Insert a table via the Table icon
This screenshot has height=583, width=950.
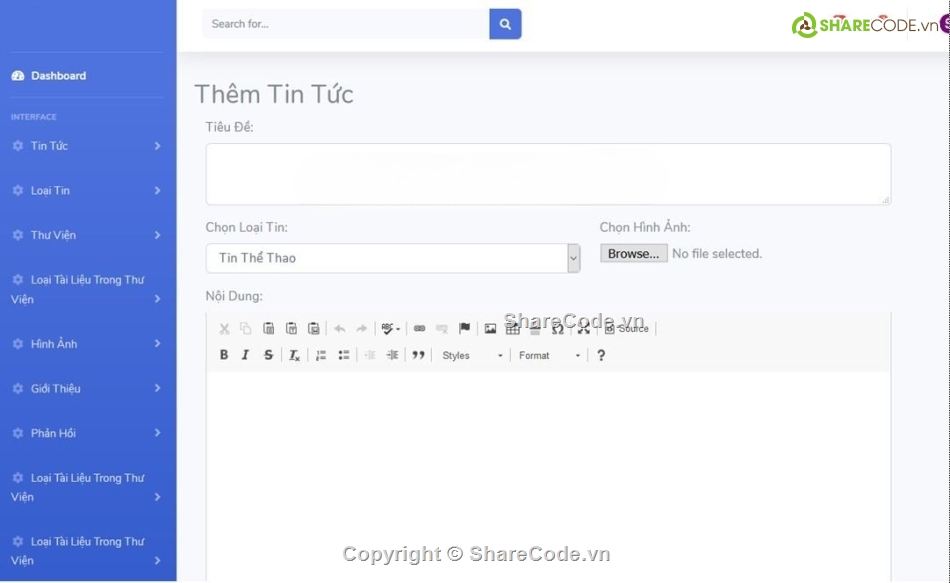click(513, 329)
